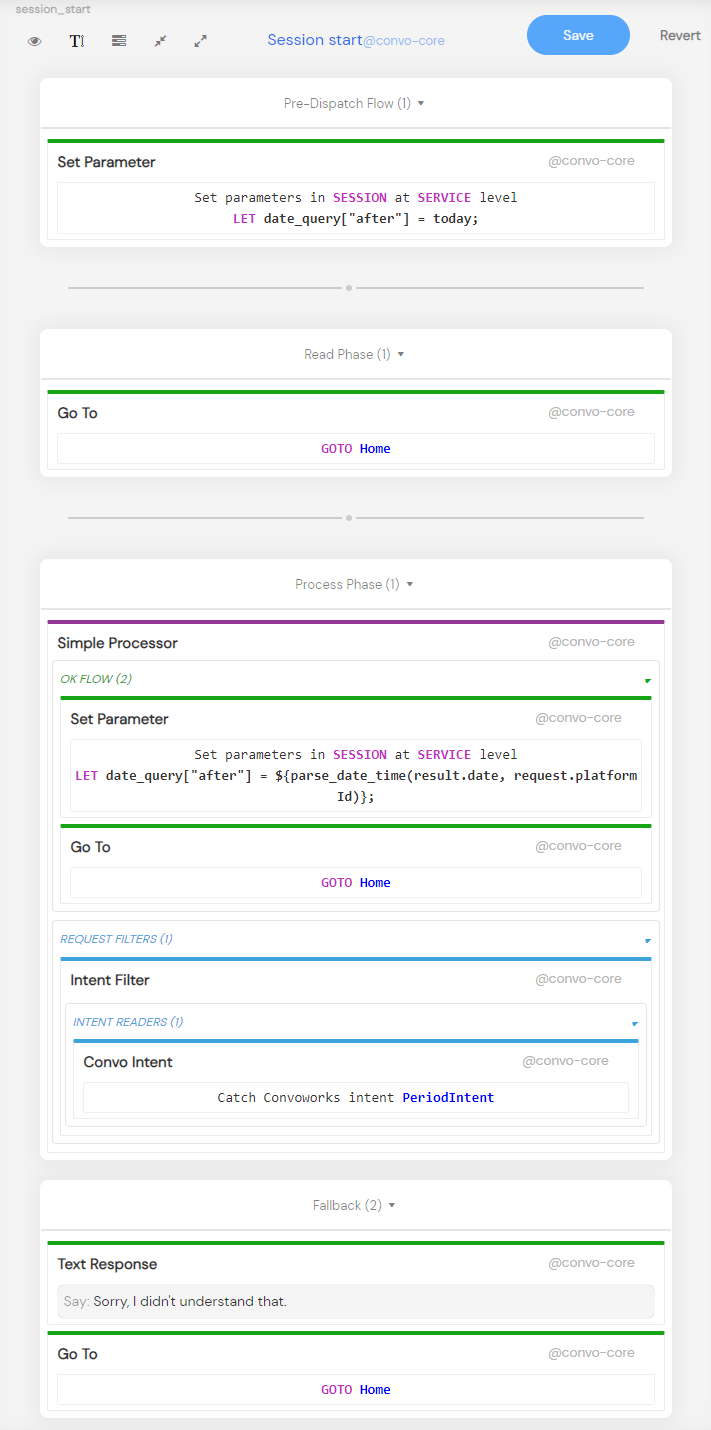
Task: Collapse the INTENT READERS (1) section arrow
Action: 634,1023
